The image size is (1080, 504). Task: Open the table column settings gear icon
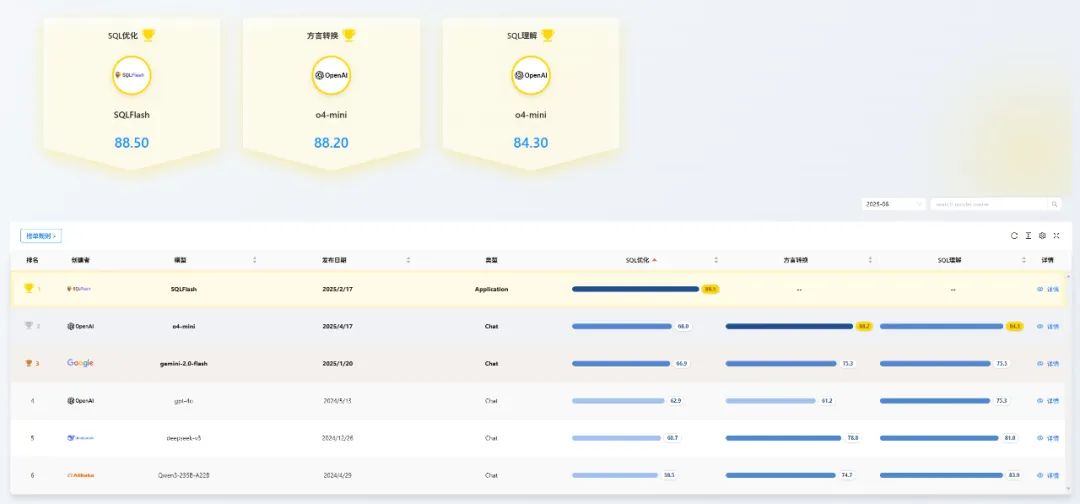[1042, 235]
